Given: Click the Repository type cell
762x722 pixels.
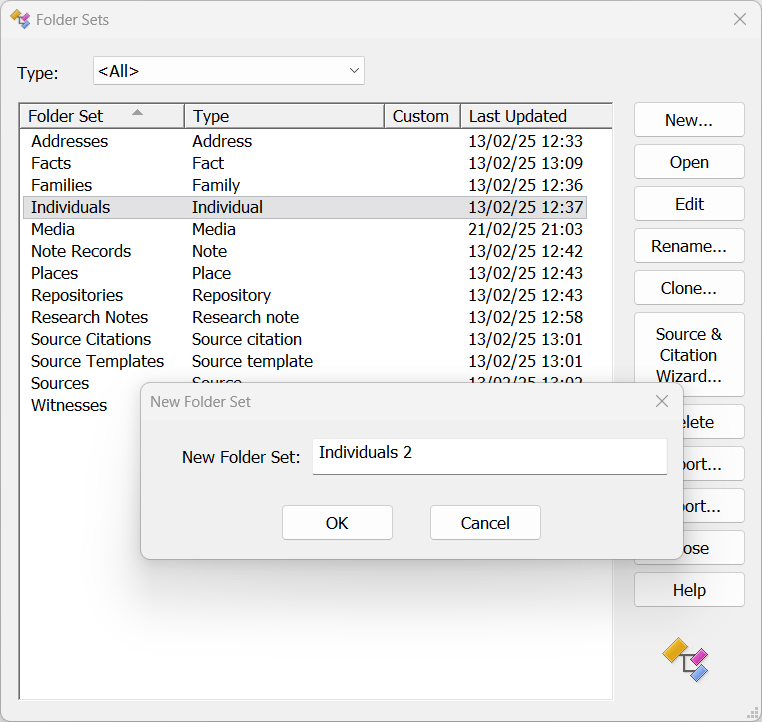Looking at the screenshot, I should point(231,295).
